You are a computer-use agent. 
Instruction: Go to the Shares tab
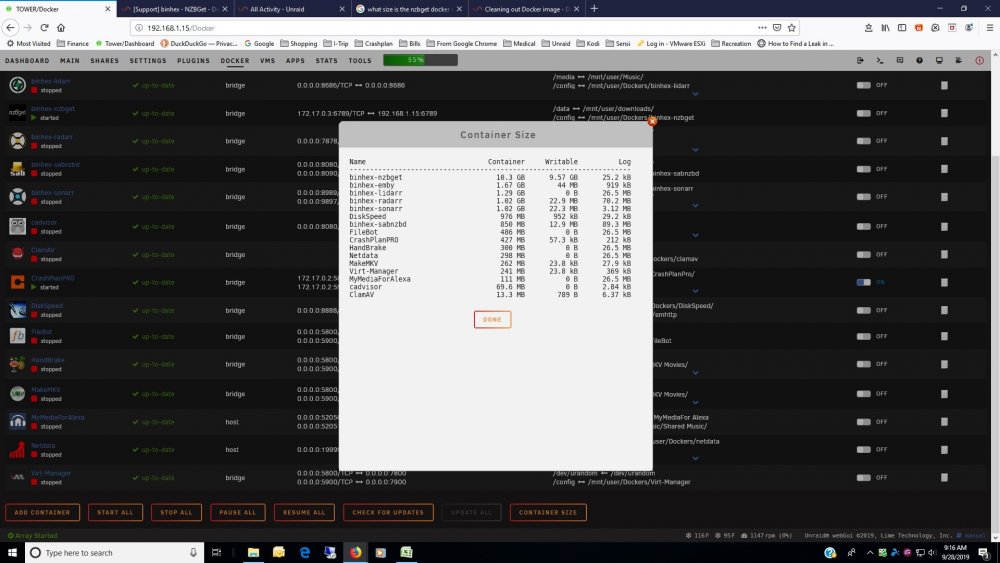click(105, 61)
